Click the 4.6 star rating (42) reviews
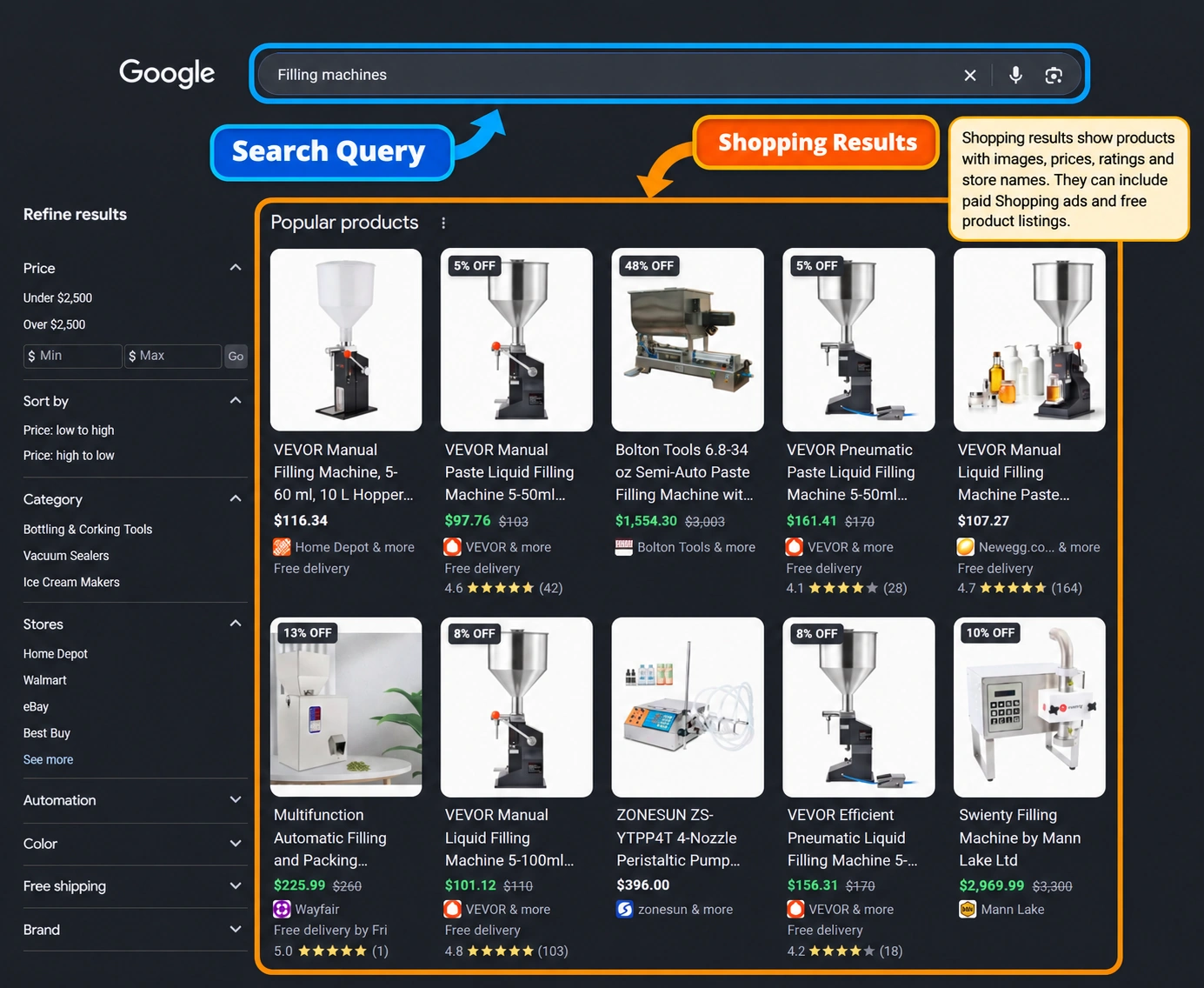Image resolution: width=1204 pixels, height=988 pixels. [503, 588]
